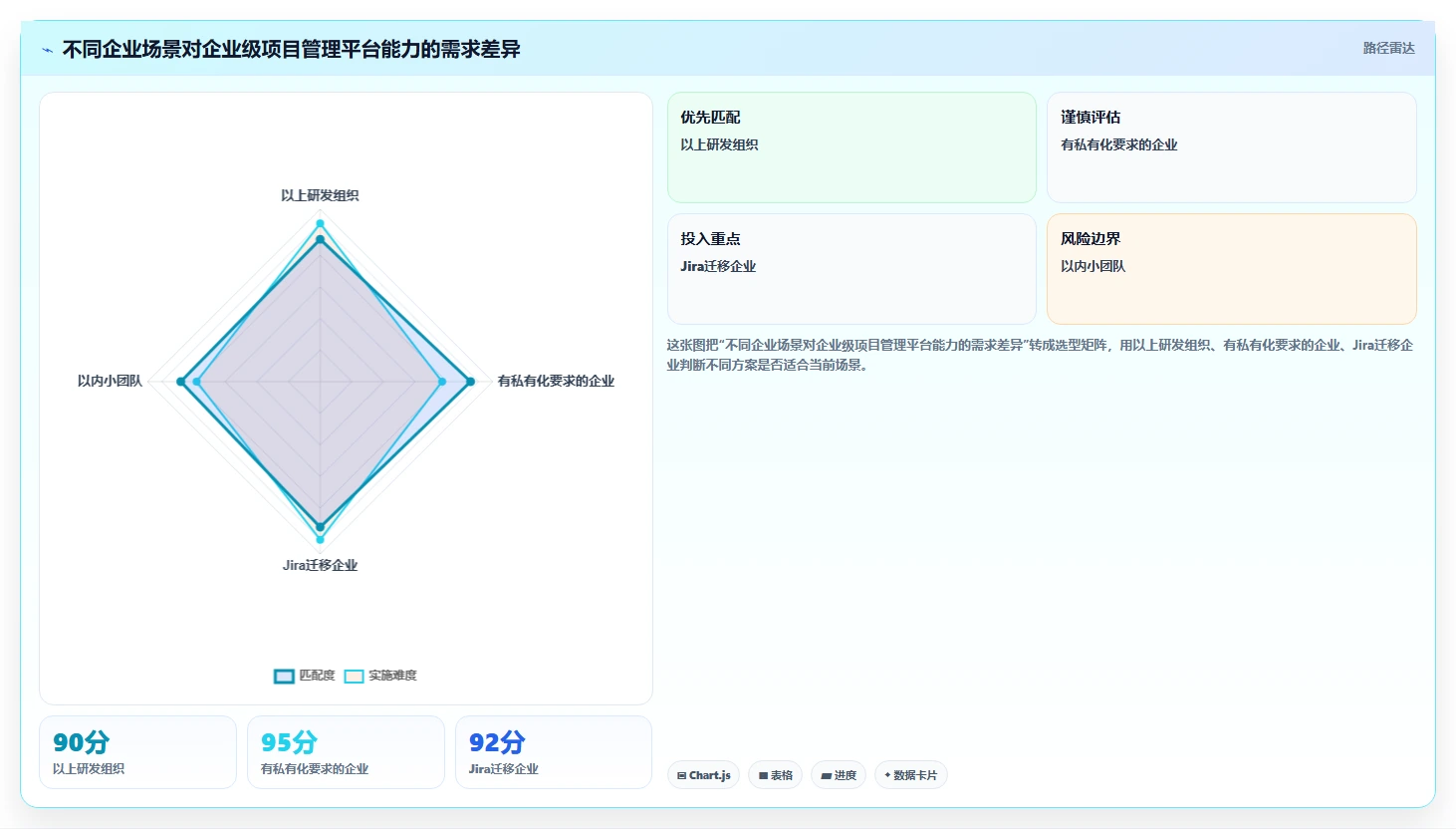Click 有私有化要求的企业 text in the 谨慎评估 card
Viewport: 1456px width, 829px height.
[x=1118, y=144]
